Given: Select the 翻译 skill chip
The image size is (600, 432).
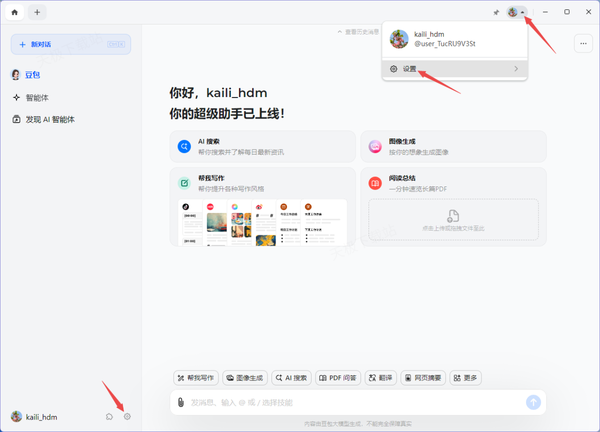Looking at the screenshot, I should (381, 378).
